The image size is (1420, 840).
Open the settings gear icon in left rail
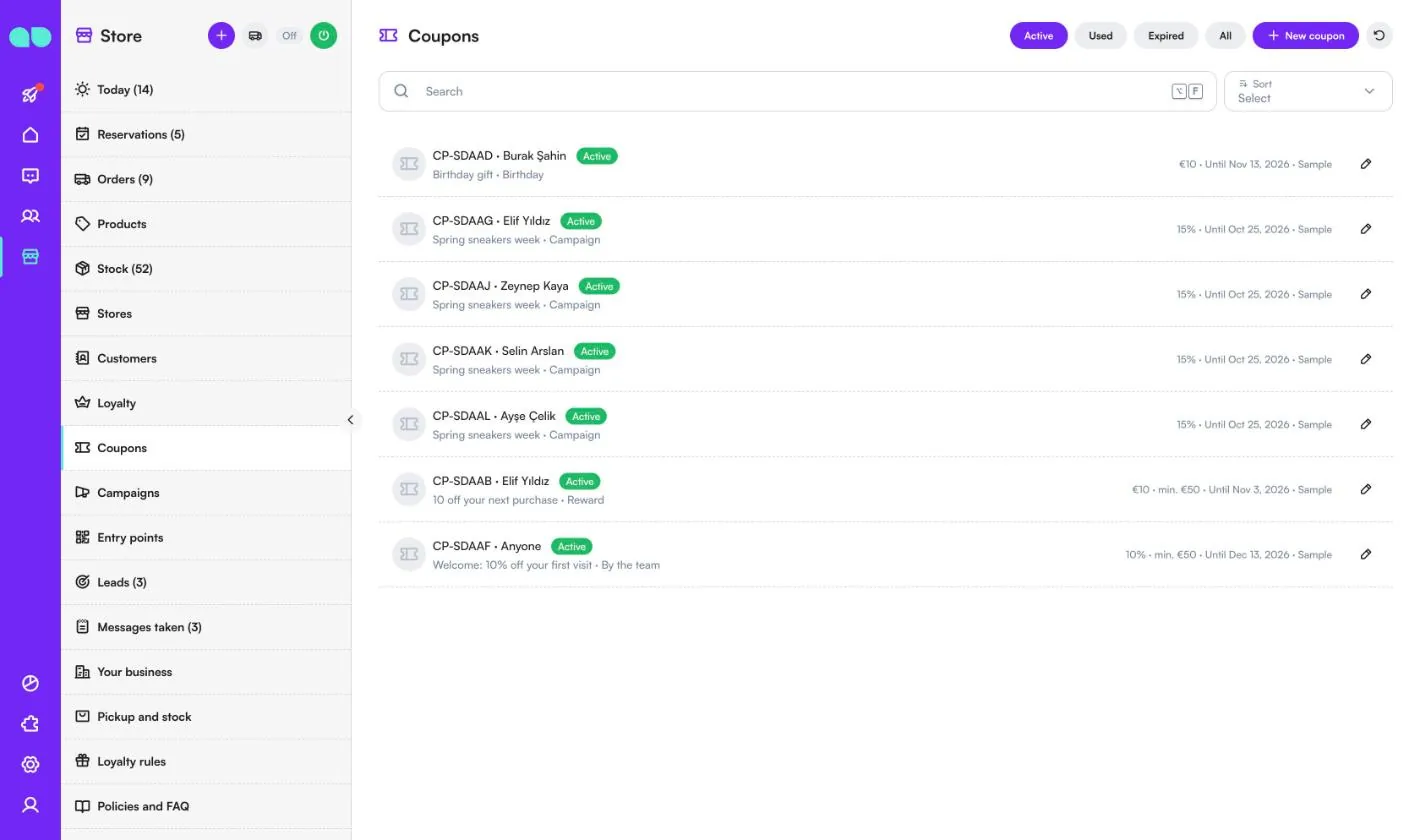pyautogui.click(x=30, y=764)
